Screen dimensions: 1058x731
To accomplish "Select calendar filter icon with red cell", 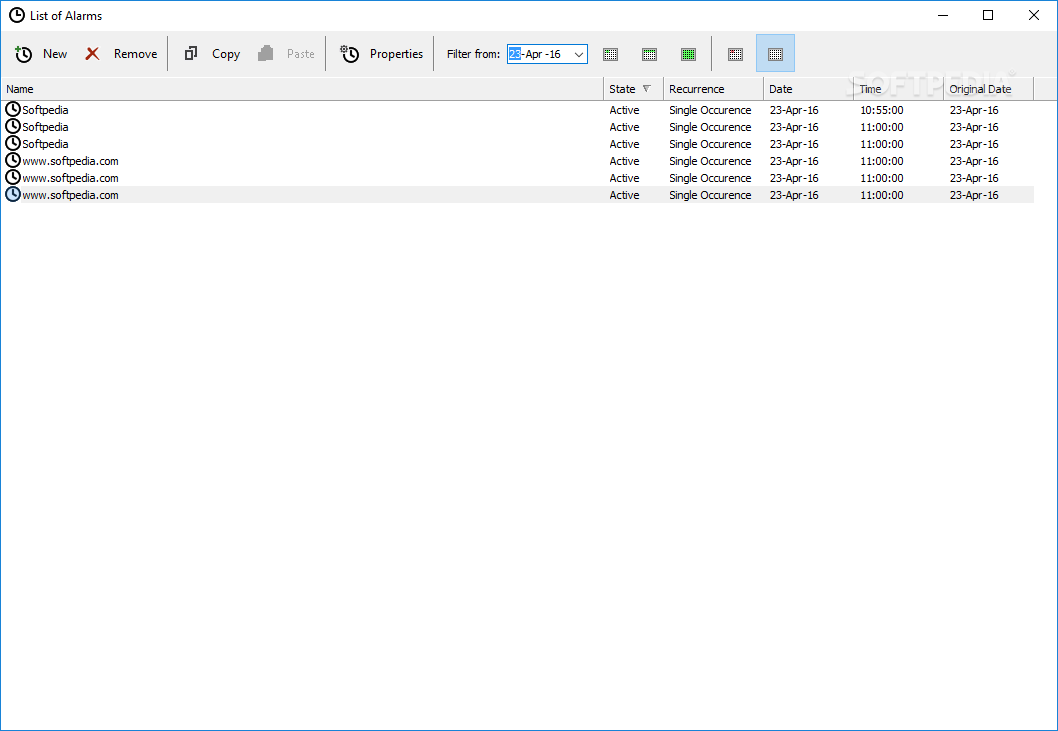I will pos(735,54).
